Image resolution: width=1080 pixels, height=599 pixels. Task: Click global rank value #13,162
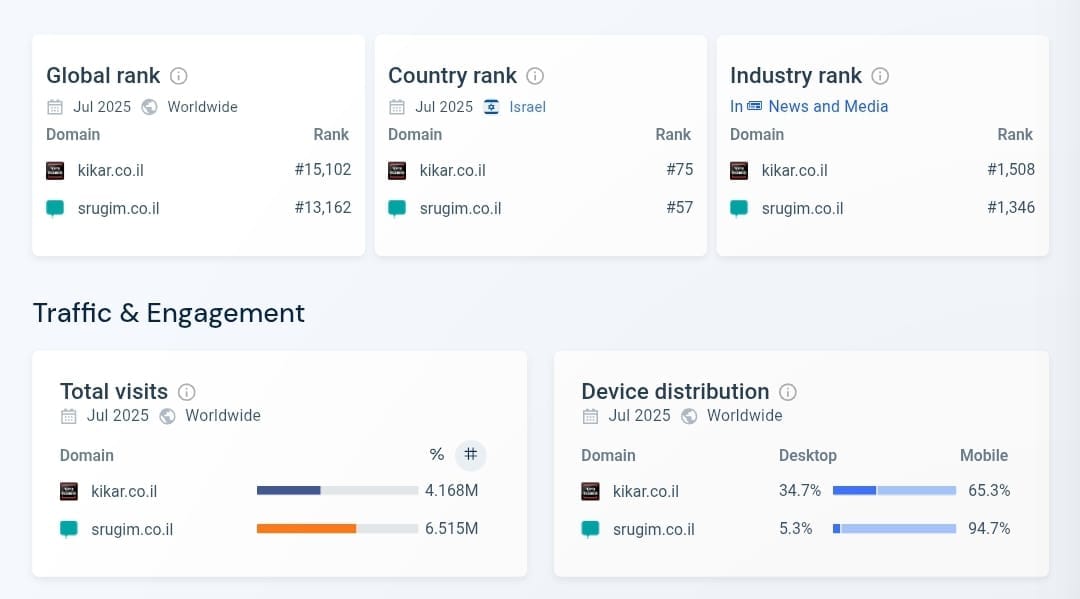[323, 207]
